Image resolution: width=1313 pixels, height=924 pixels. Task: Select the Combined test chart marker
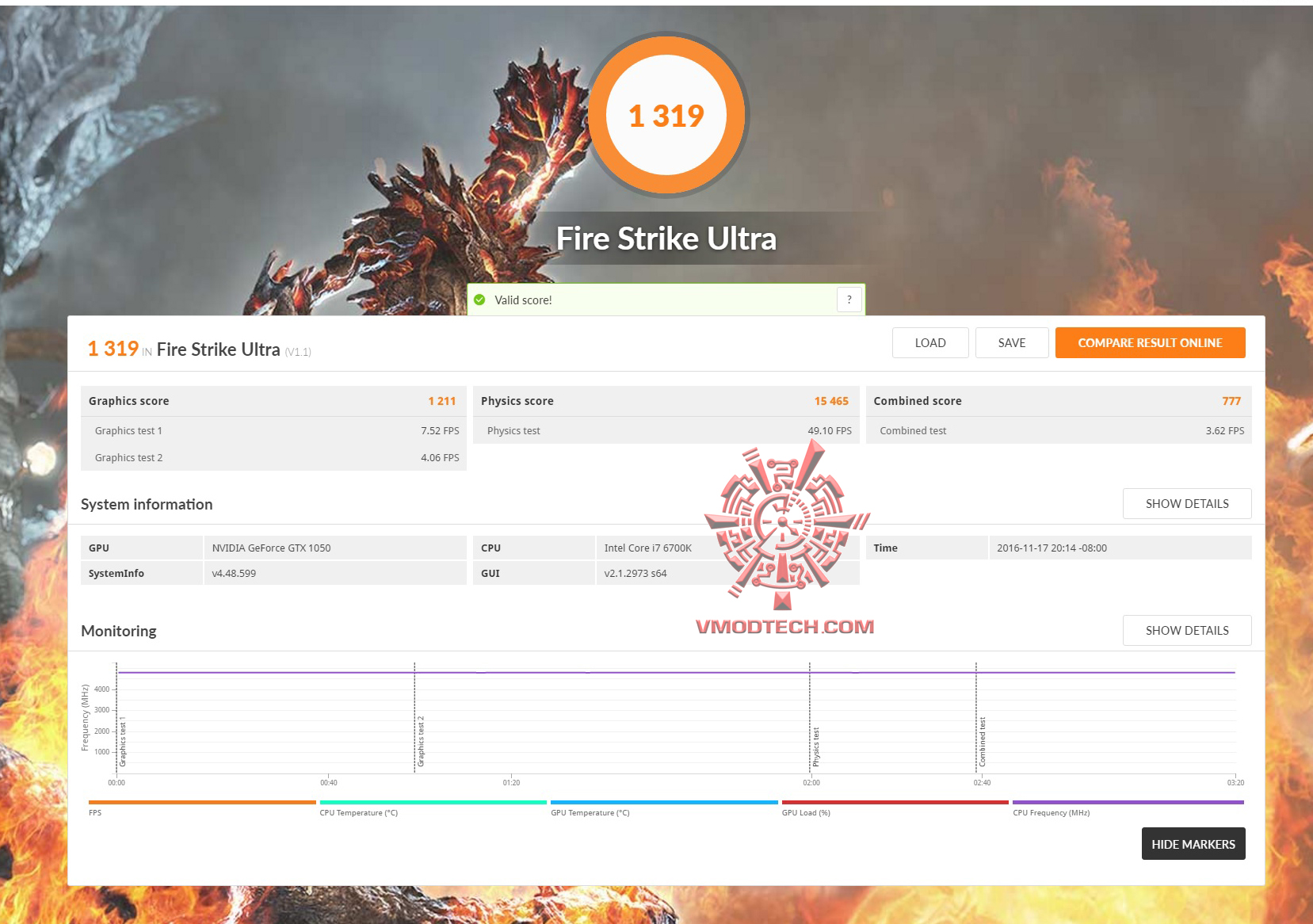(x=983, y=743)
